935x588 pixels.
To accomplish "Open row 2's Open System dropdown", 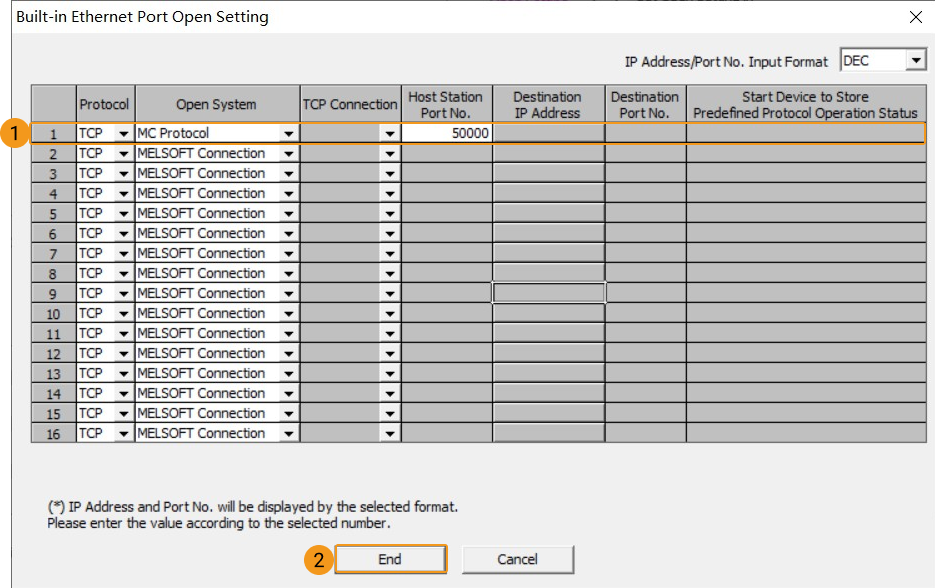I will pyautogui.click(x=288, y=153).
